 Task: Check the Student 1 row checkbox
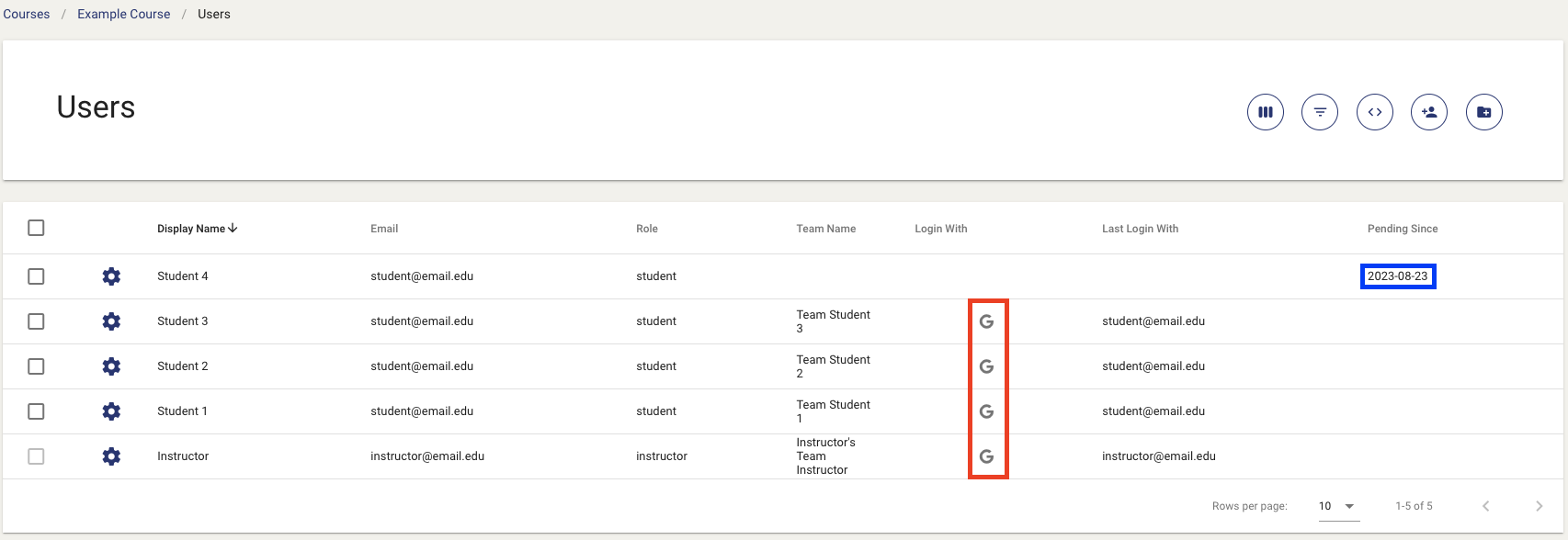(36, 411)
